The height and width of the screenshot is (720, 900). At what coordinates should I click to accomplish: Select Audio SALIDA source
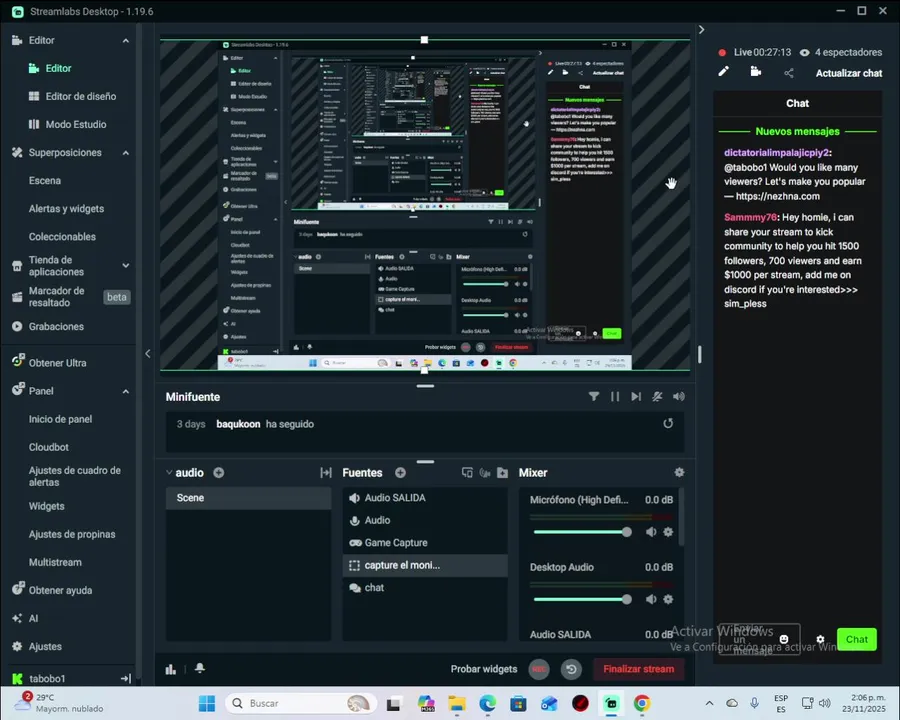pyautogui.click(x=425, y=498)
